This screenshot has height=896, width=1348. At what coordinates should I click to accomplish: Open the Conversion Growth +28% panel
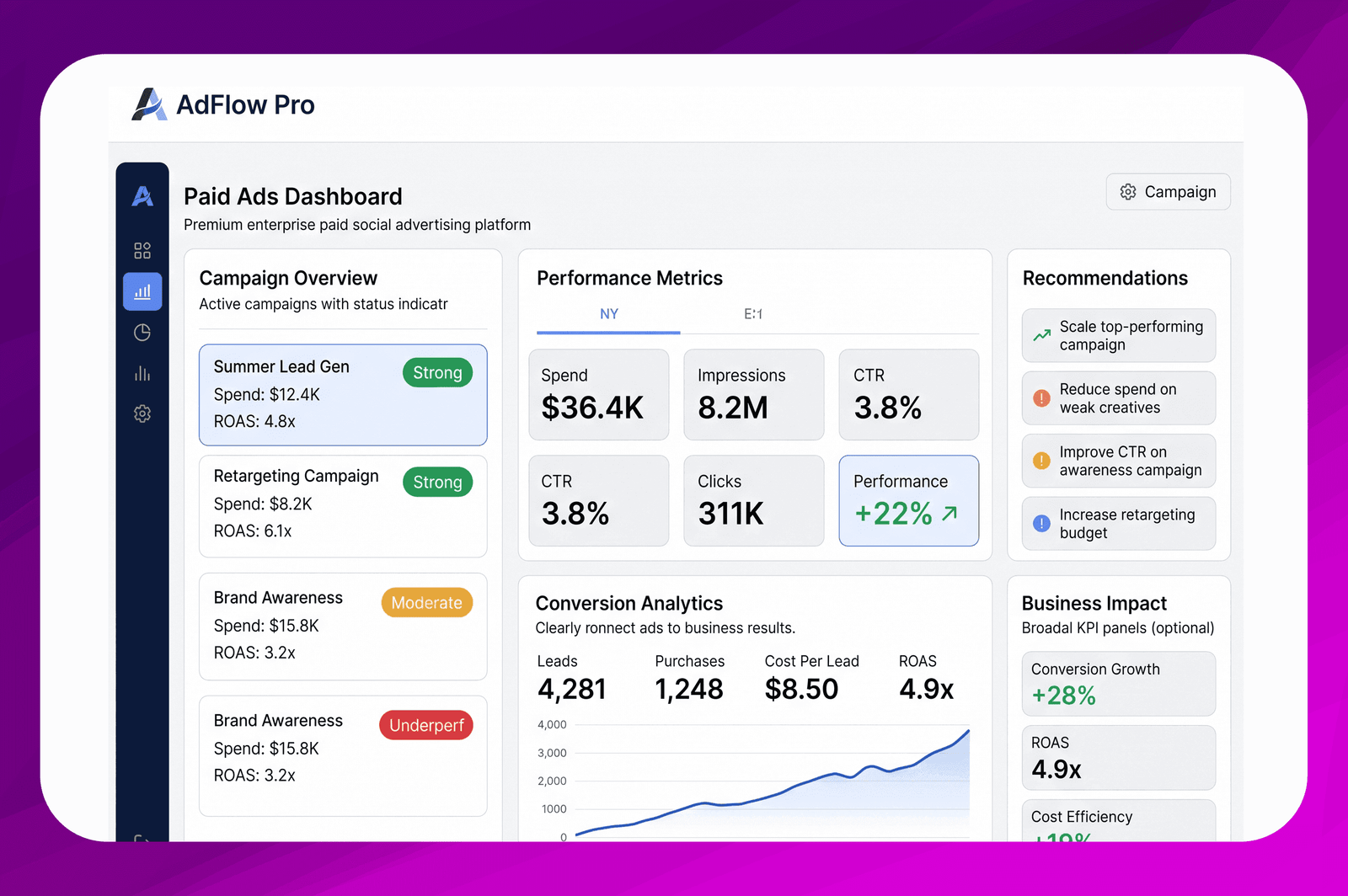coord(1119,684)
